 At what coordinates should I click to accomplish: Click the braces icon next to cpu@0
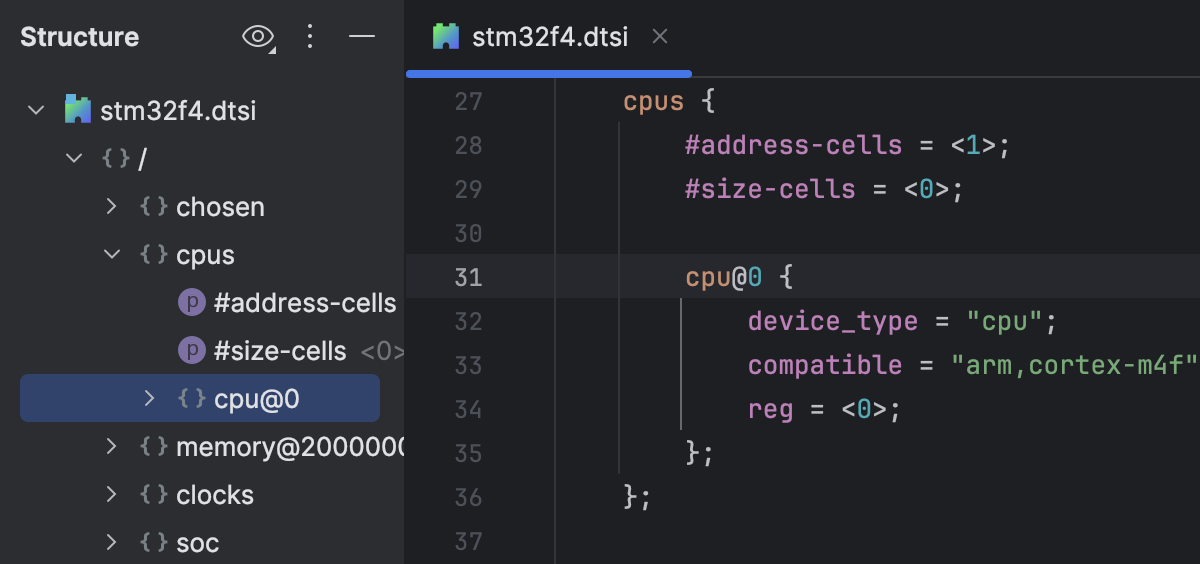191,399
